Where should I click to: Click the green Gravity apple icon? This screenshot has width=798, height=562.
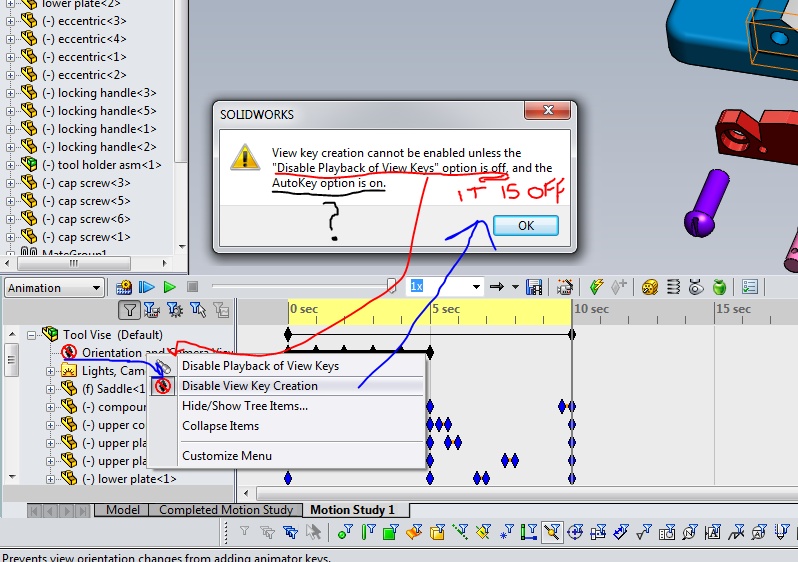click(719, 288)
